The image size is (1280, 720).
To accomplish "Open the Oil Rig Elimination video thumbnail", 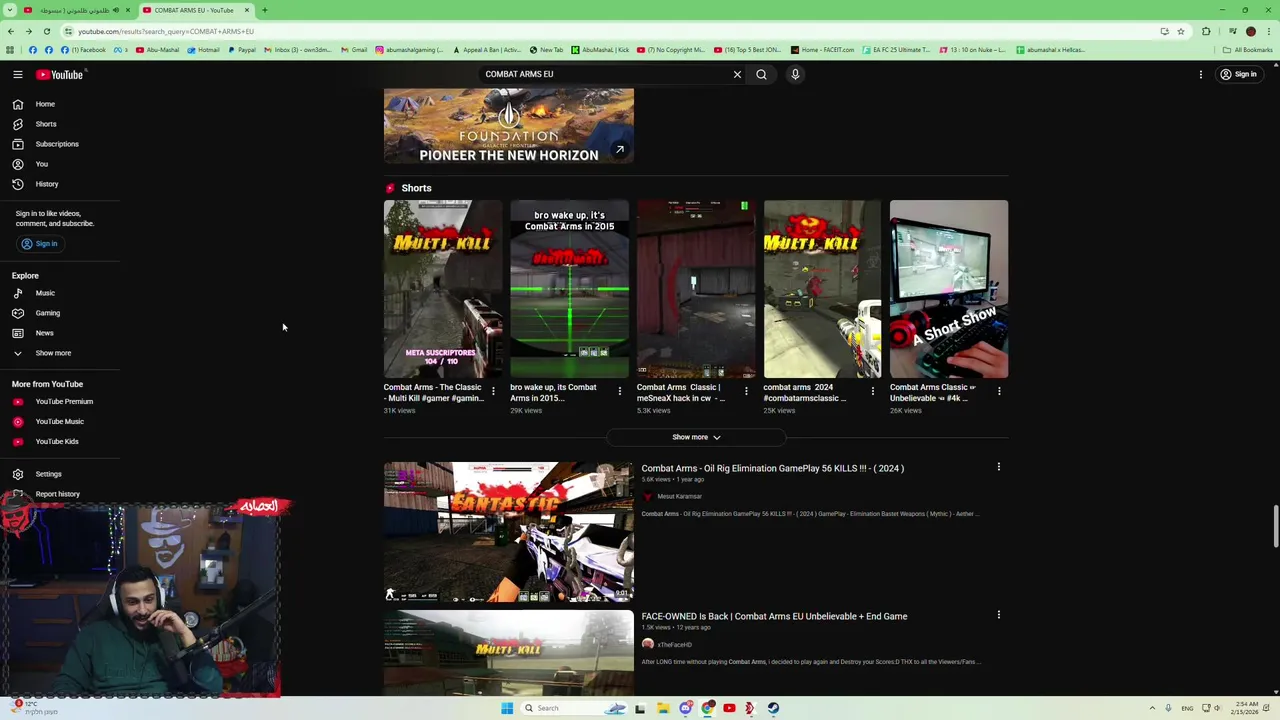I will pyautogui.click(x=508, y=532).
